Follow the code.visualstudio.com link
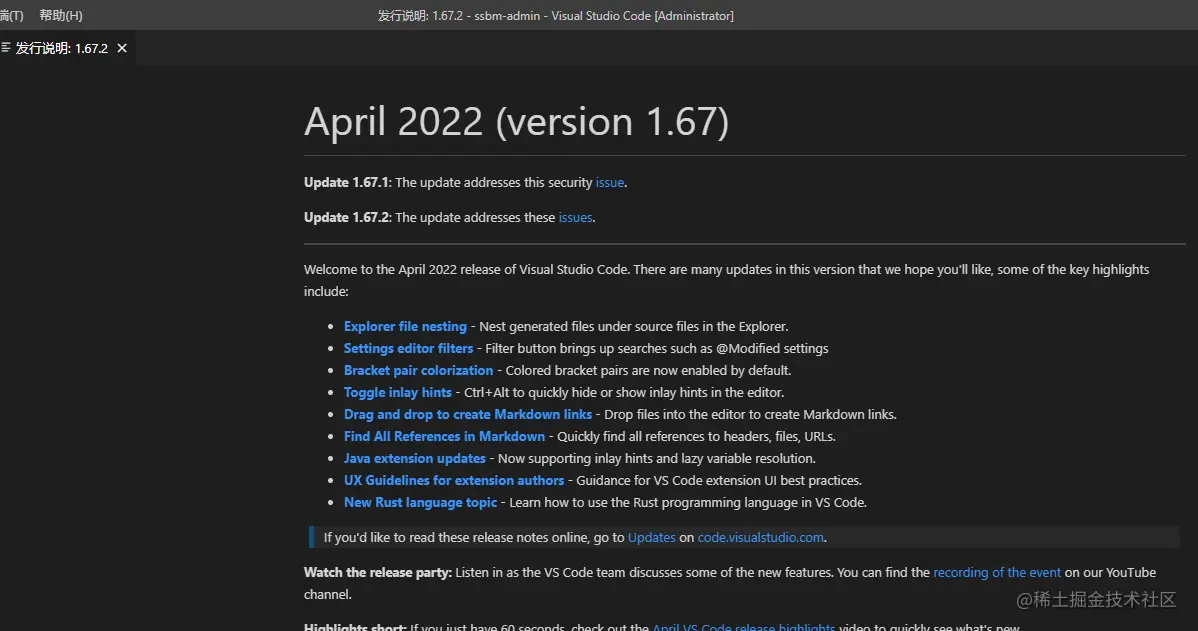Image resolution: width=1198 pixels, height=631 pixels. (x=761, y=538)
